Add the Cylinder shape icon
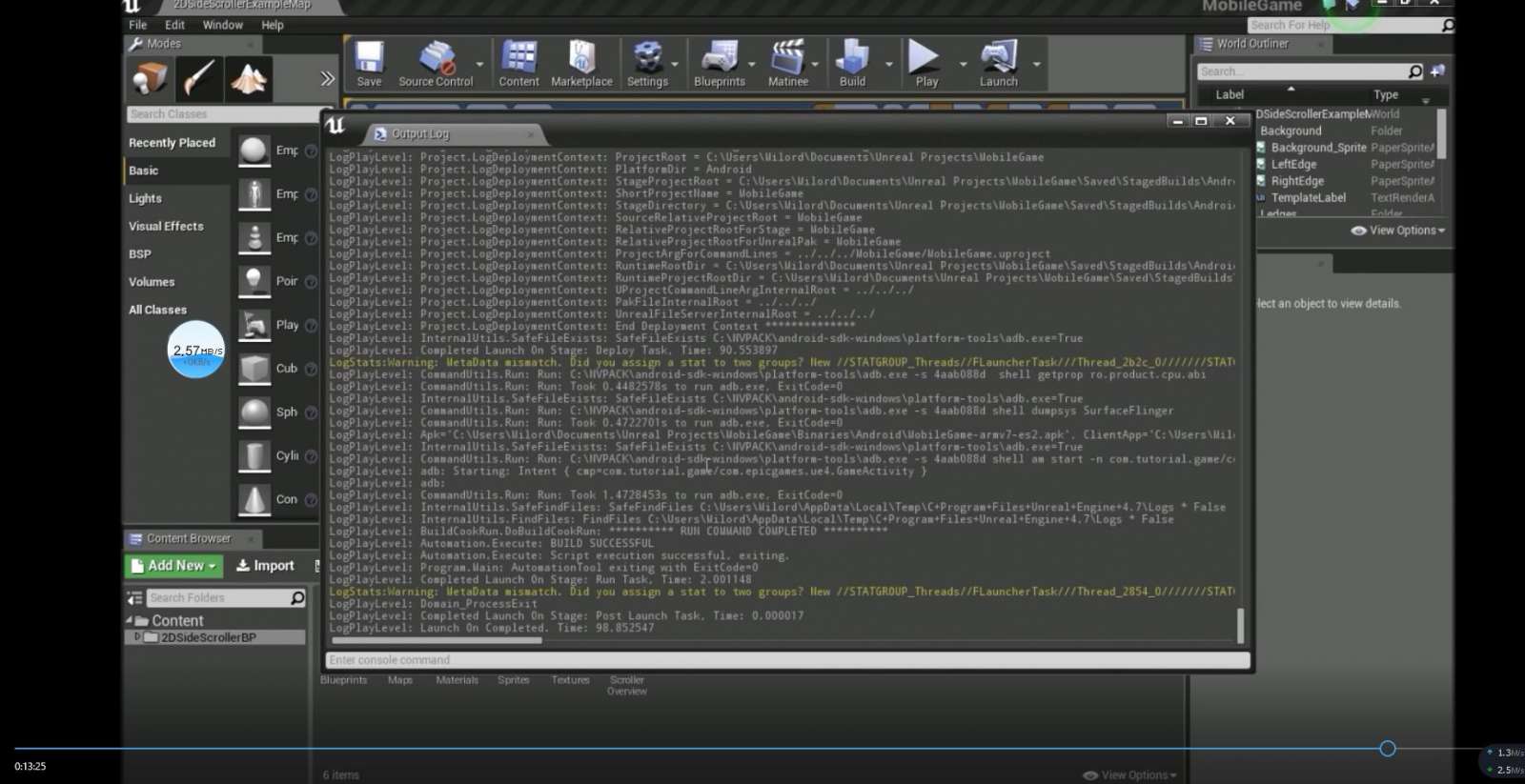This screenshot has width=1525, height=784. pos(254,456)
